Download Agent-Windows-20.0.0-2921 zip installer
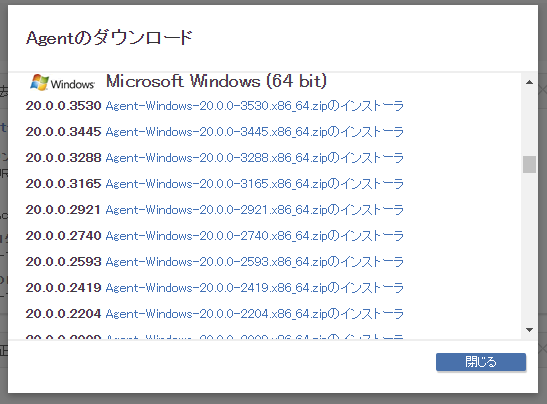 click(x=254, y=210)
